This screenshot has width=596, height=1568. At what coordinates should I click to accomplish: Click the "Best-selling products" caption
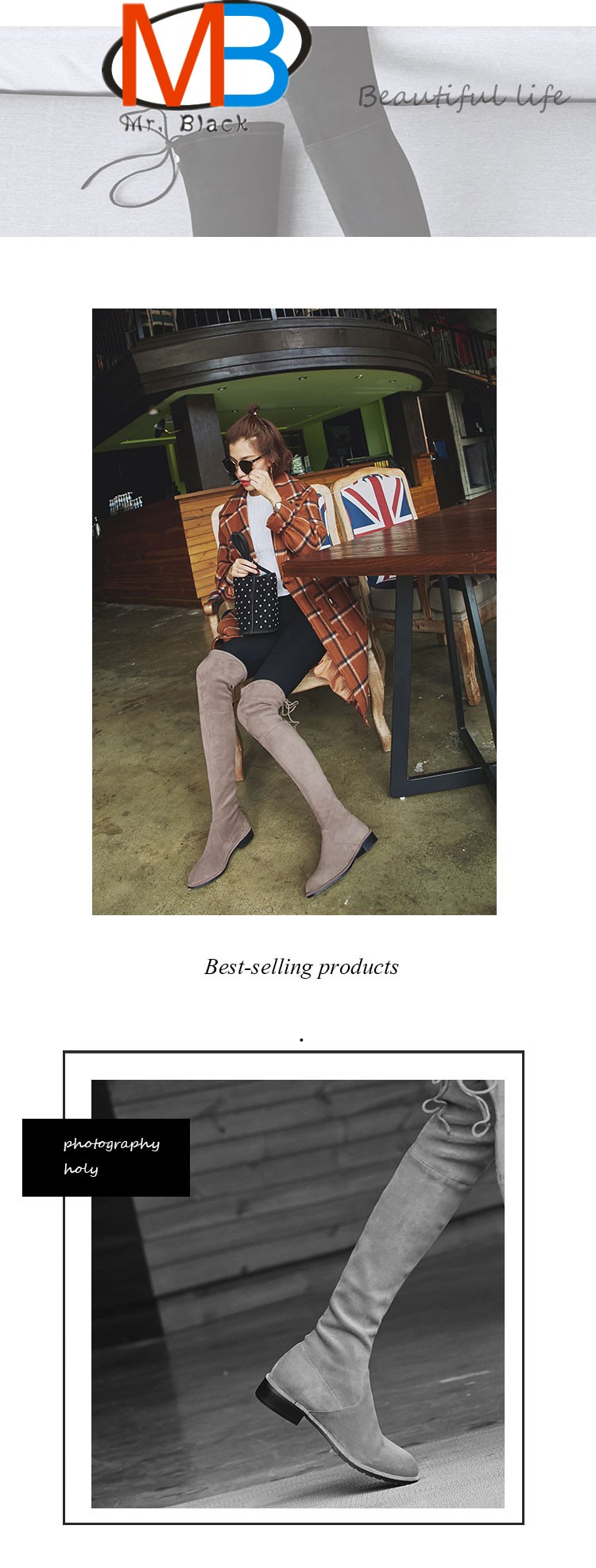pyautogui.click(x=301, y=967)
